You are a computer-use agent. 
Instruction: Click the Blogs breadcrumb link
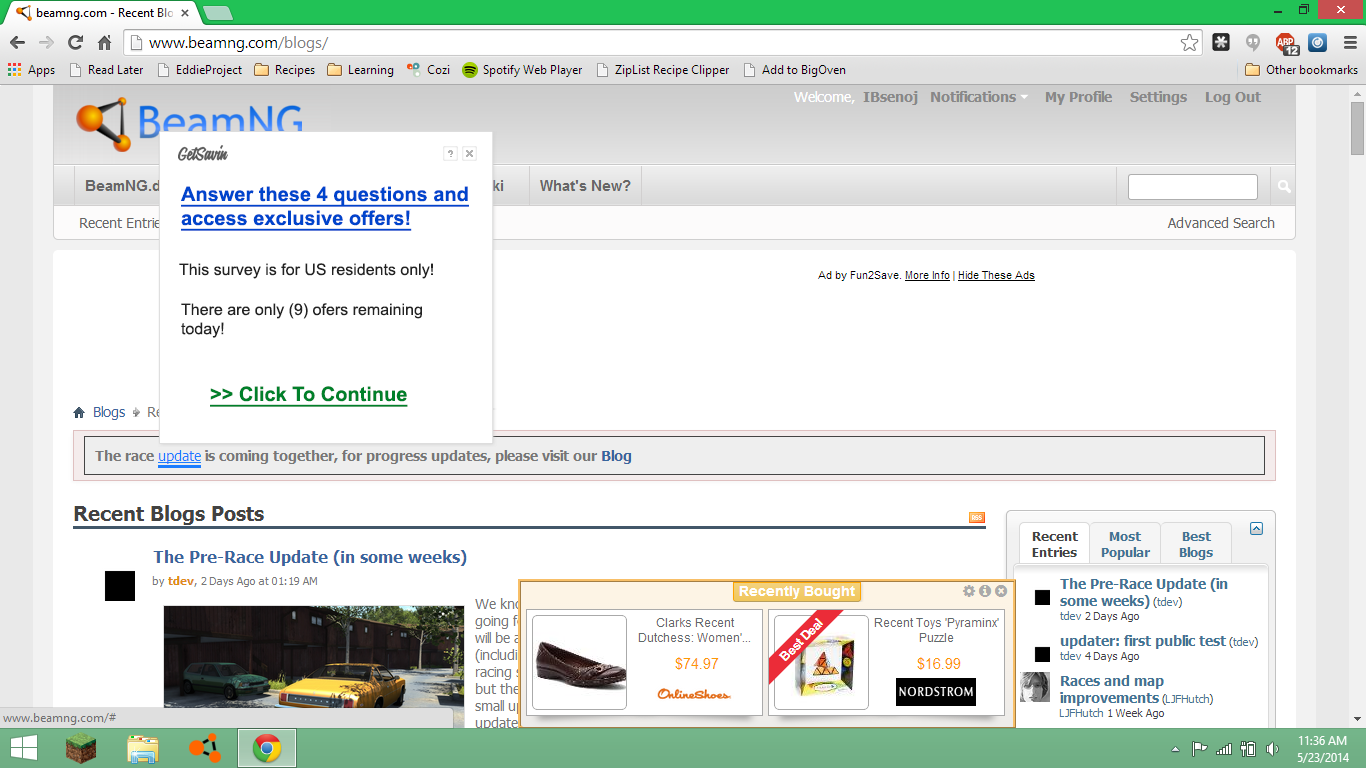[x=109, y=412]
